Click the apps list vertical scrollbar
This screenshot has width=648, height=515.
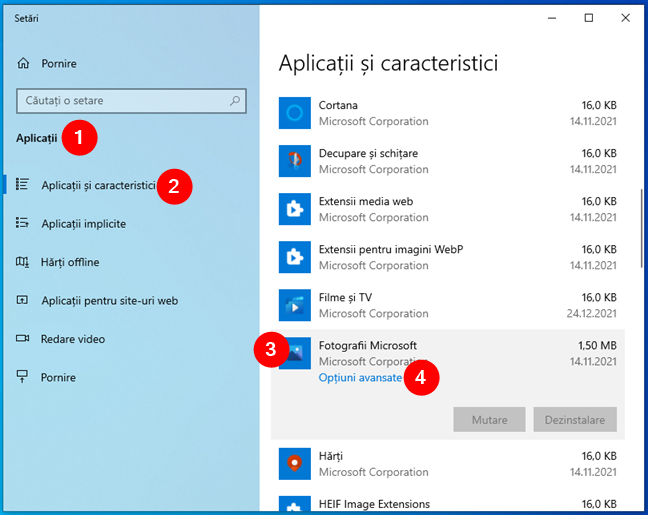point(641,228)
